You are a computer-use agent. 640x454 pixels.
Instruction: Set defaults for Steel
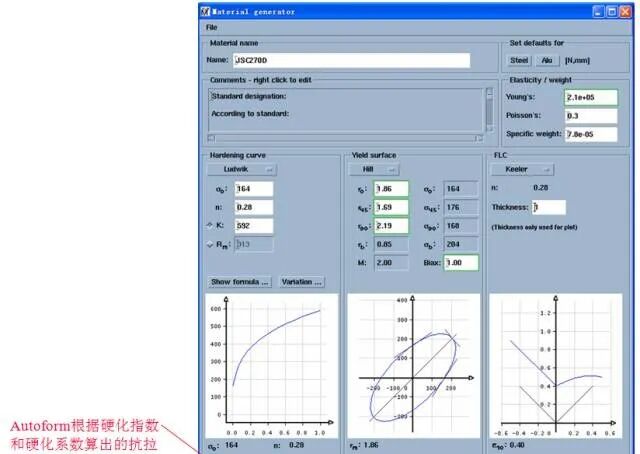[x=519, y=60]
